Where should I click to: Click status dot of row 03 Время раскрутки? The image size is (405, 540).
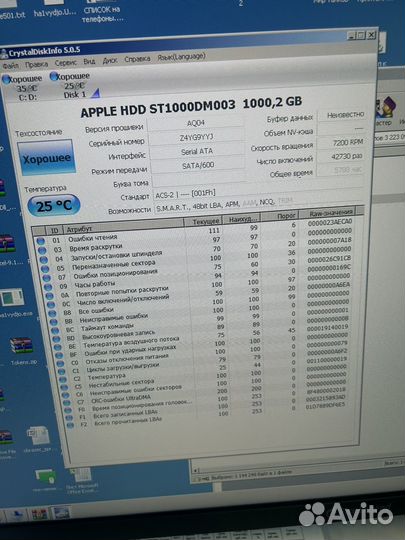point(42,250)
